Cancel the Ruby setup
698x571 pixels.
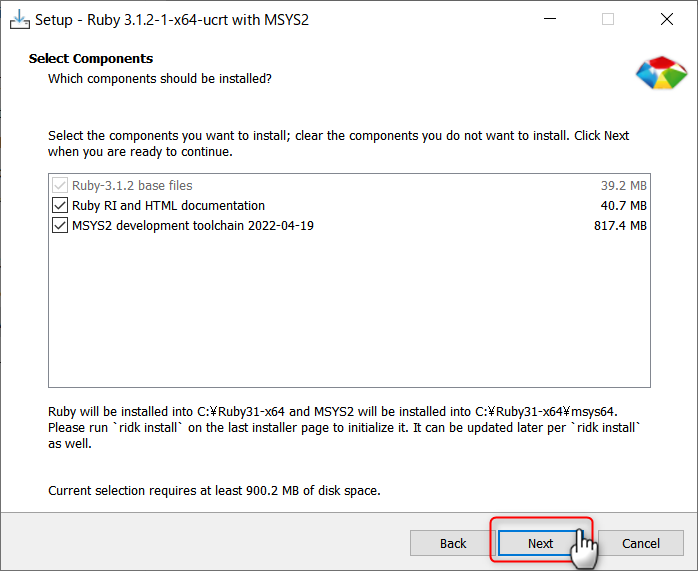(x=641, y=543)
